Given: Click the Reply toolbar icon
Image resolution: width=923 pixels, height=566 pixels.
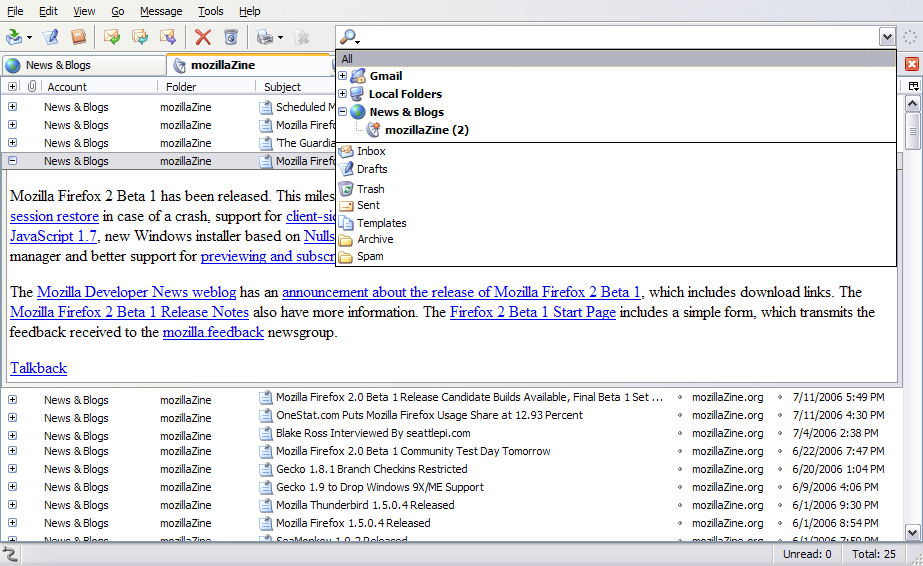Looking at the screenshot, I should [x=112, y=37].
